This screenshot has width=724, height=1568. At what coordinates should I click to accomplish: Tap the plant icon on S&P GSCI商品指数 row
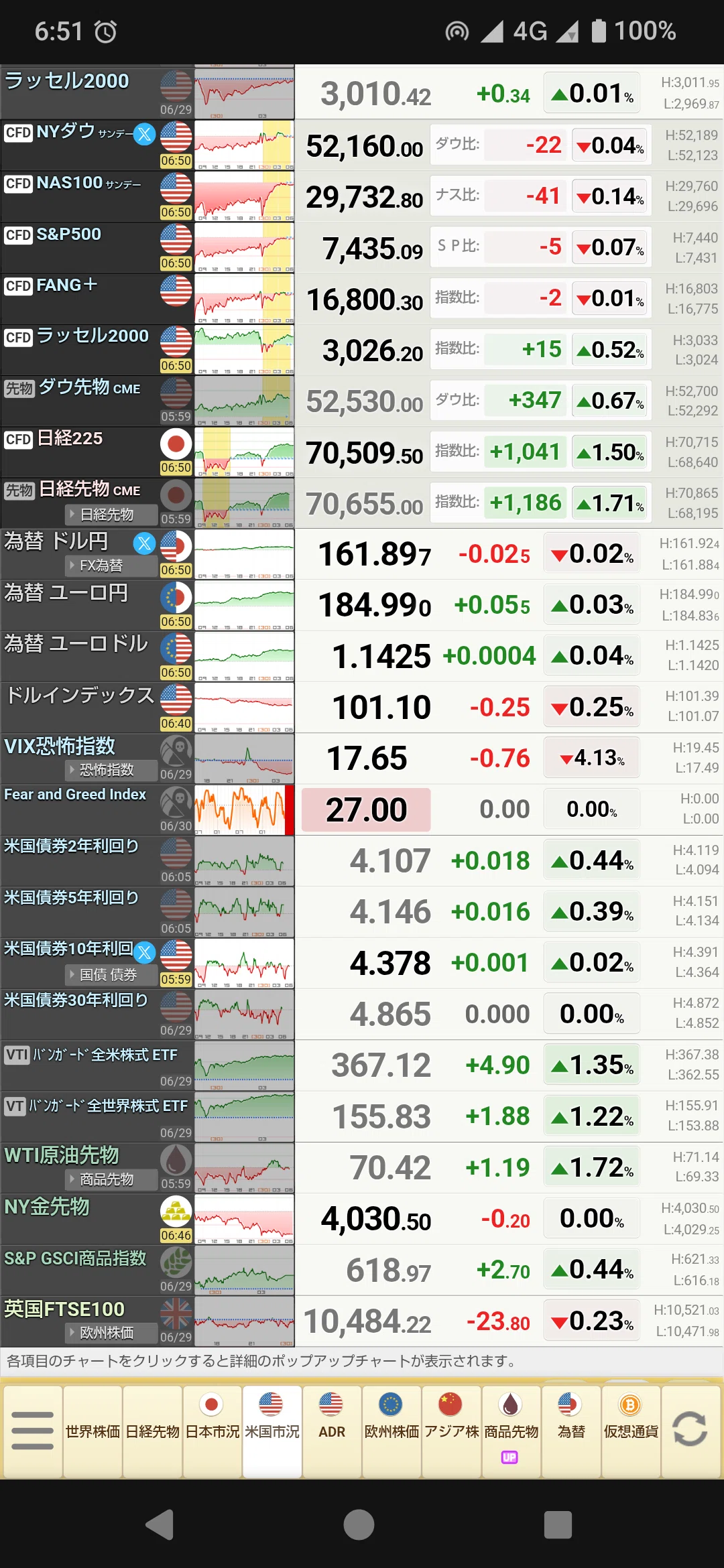click(x=176, y=1262)
